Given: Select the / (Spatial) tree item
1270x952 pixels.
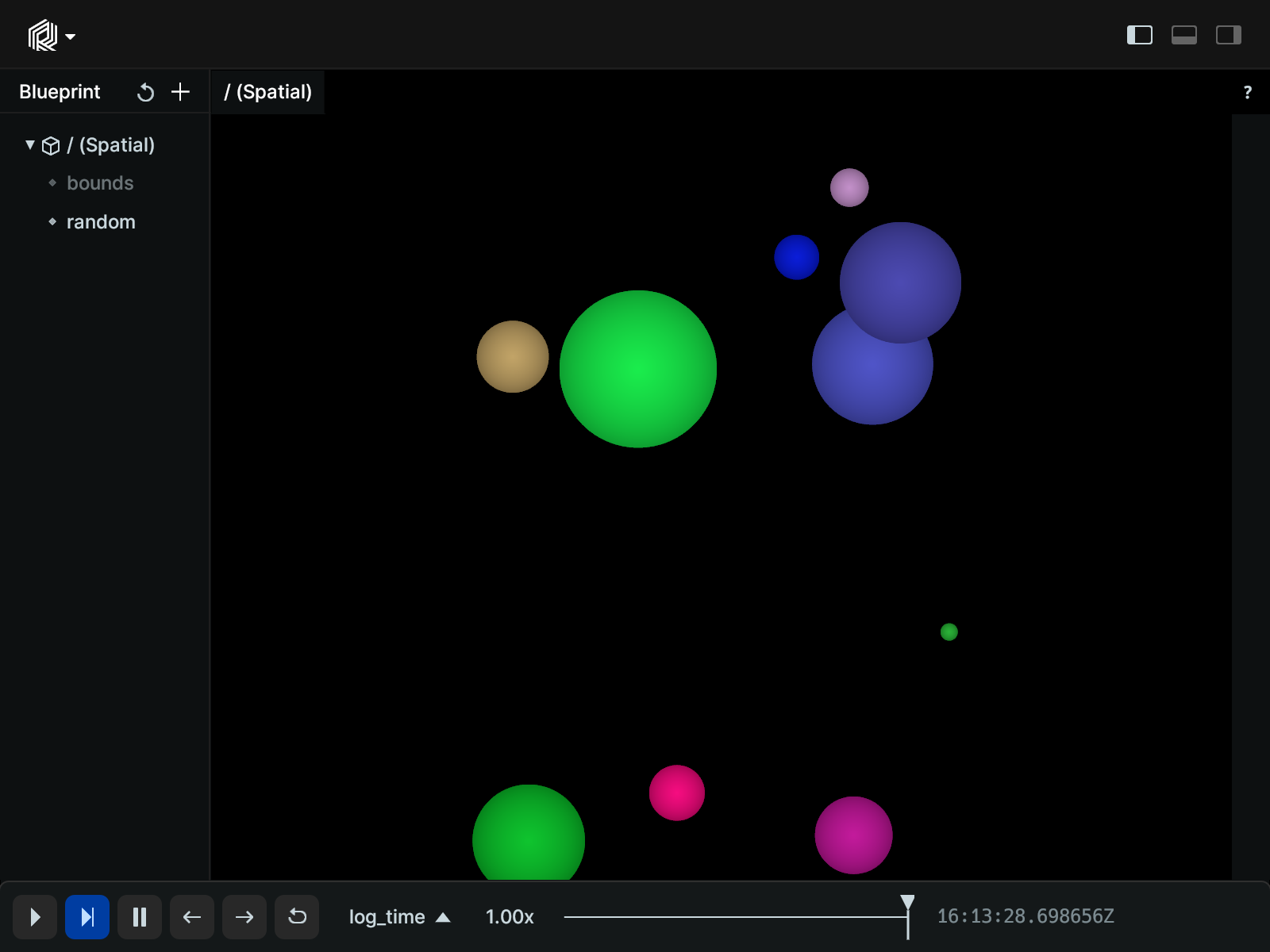Looking at the screenshot, I should coord(111,145).
